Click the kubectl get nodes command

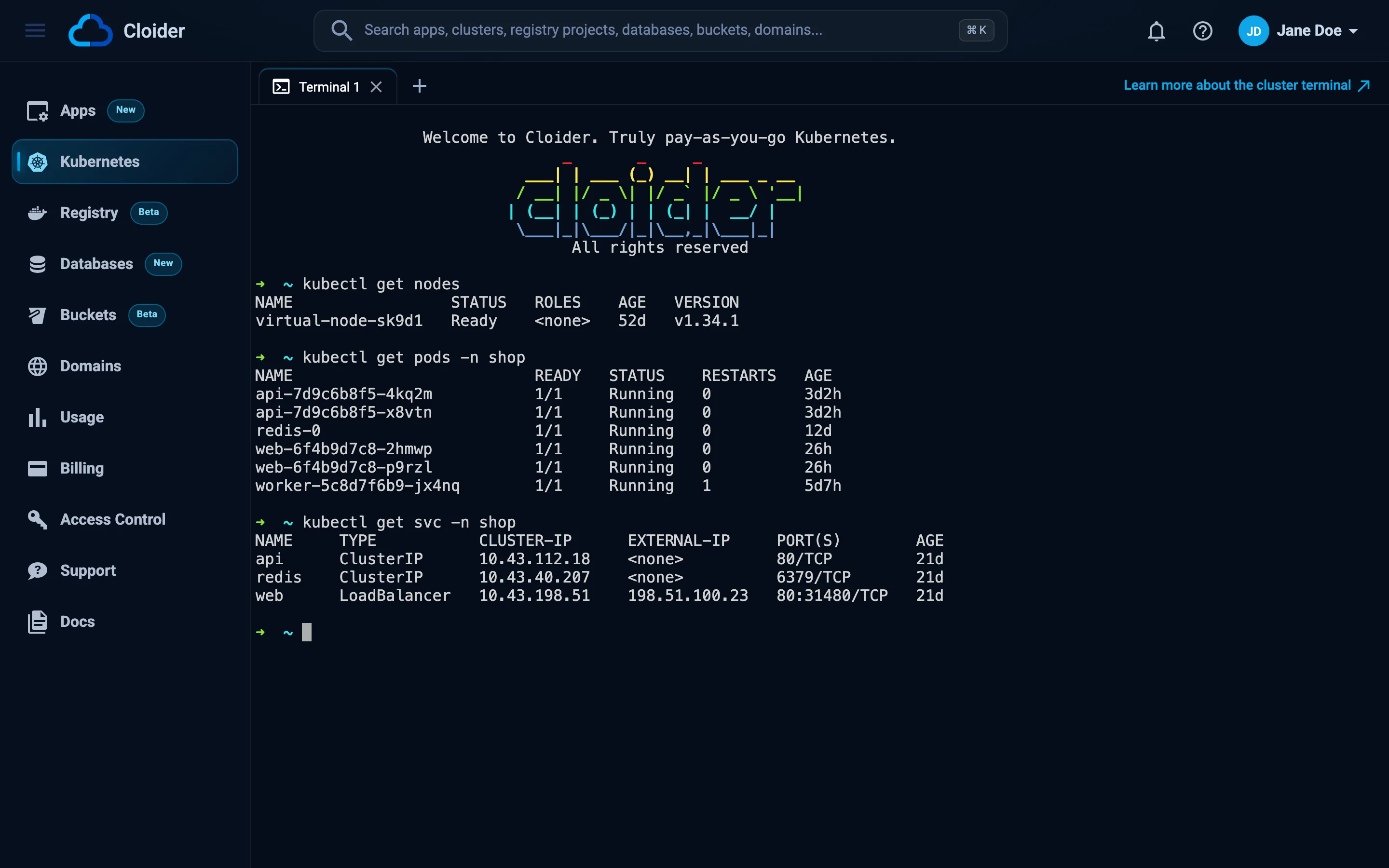click(381, 284)
